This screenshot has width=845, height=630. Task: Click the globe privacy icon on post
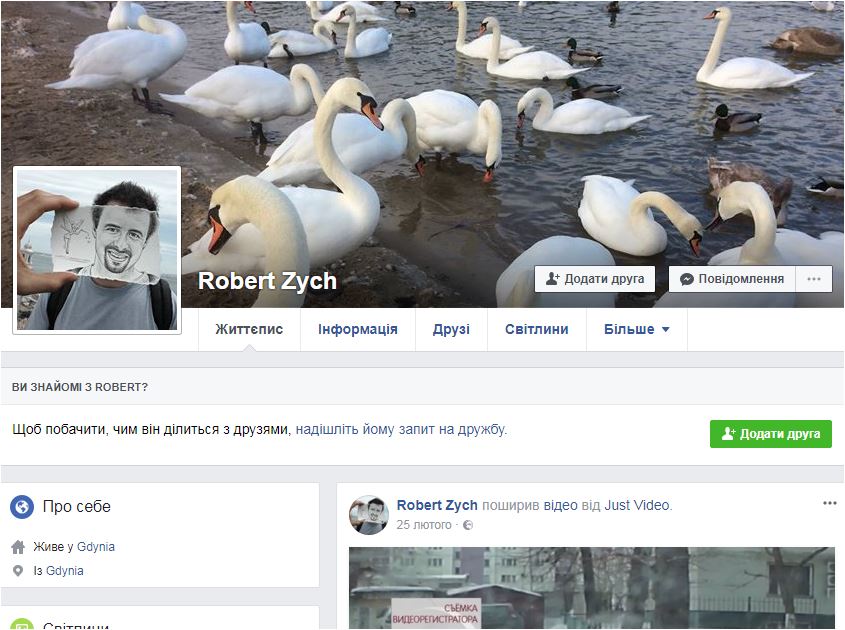(468, 525)
